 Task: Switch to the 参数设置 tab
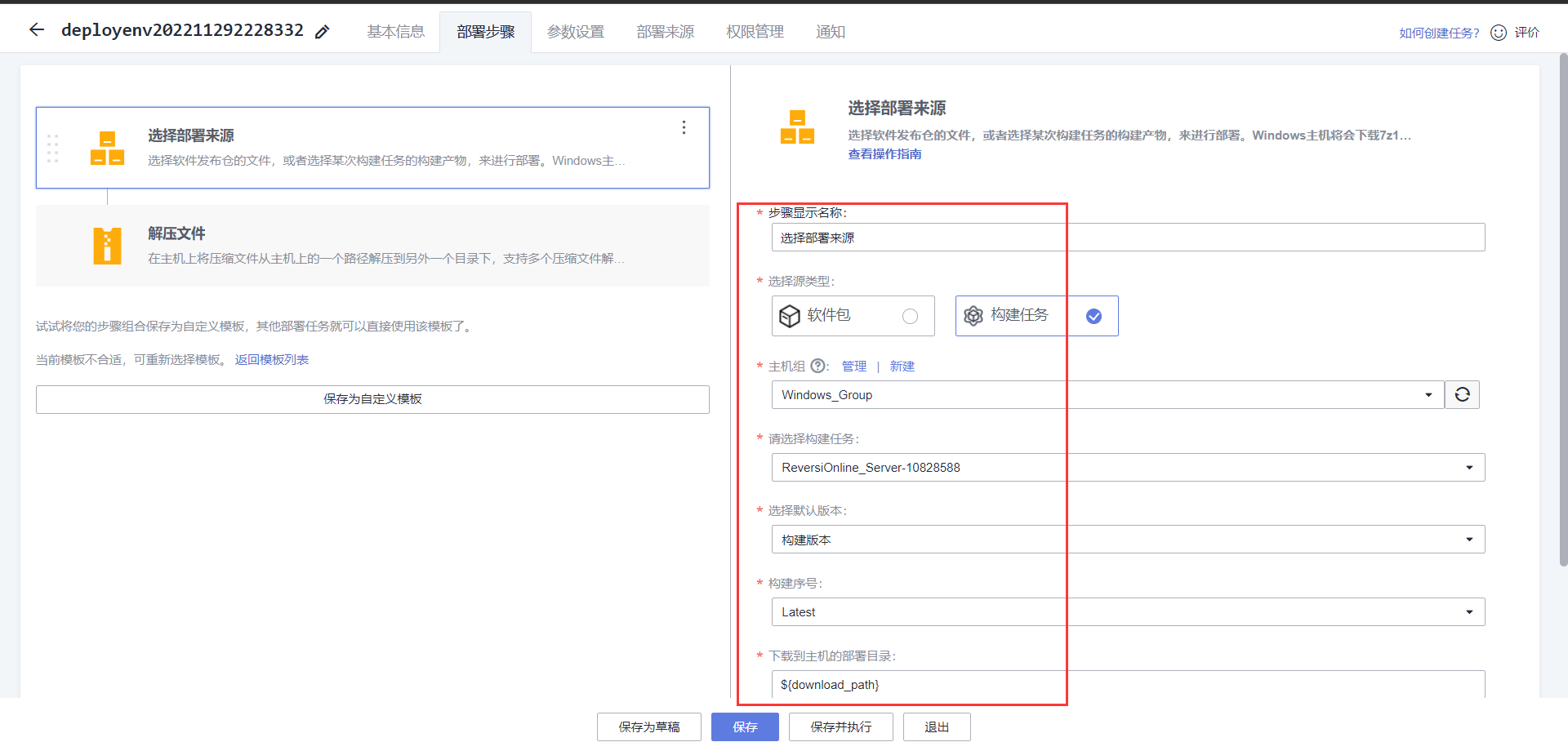click(575, 31)
